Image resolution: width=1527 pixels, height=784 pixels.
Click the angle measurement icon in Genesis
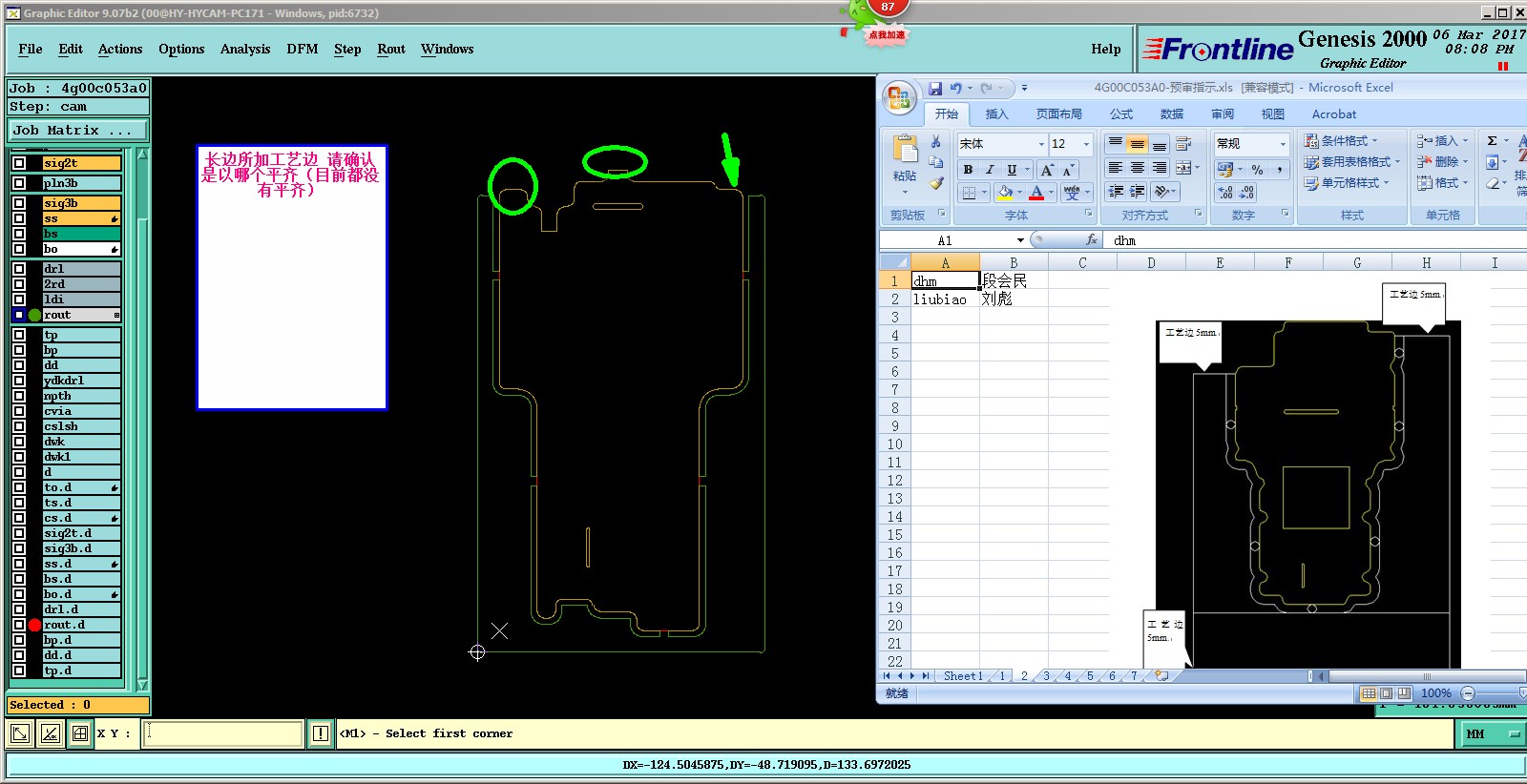(51, 733)
